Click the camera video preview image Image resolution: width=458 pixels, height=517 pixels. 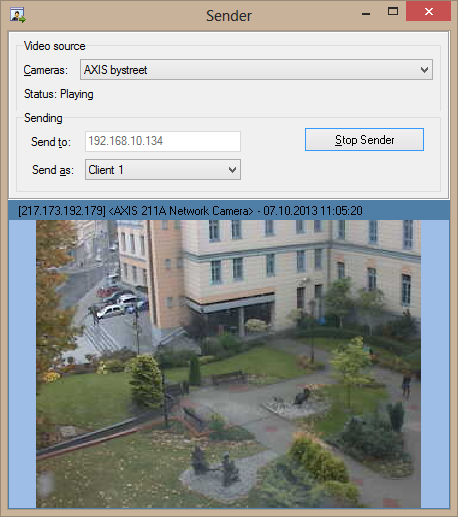click(228, 364)
